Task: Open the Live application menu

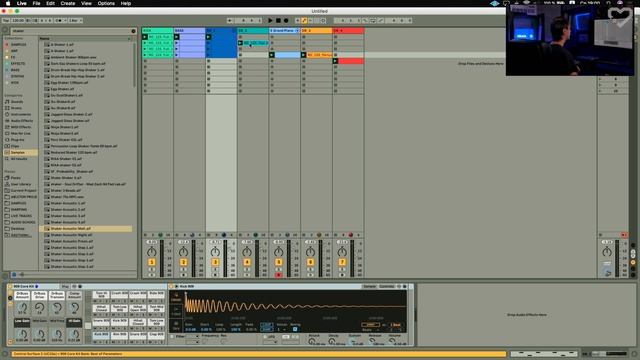Action: (x=22, y=3)
